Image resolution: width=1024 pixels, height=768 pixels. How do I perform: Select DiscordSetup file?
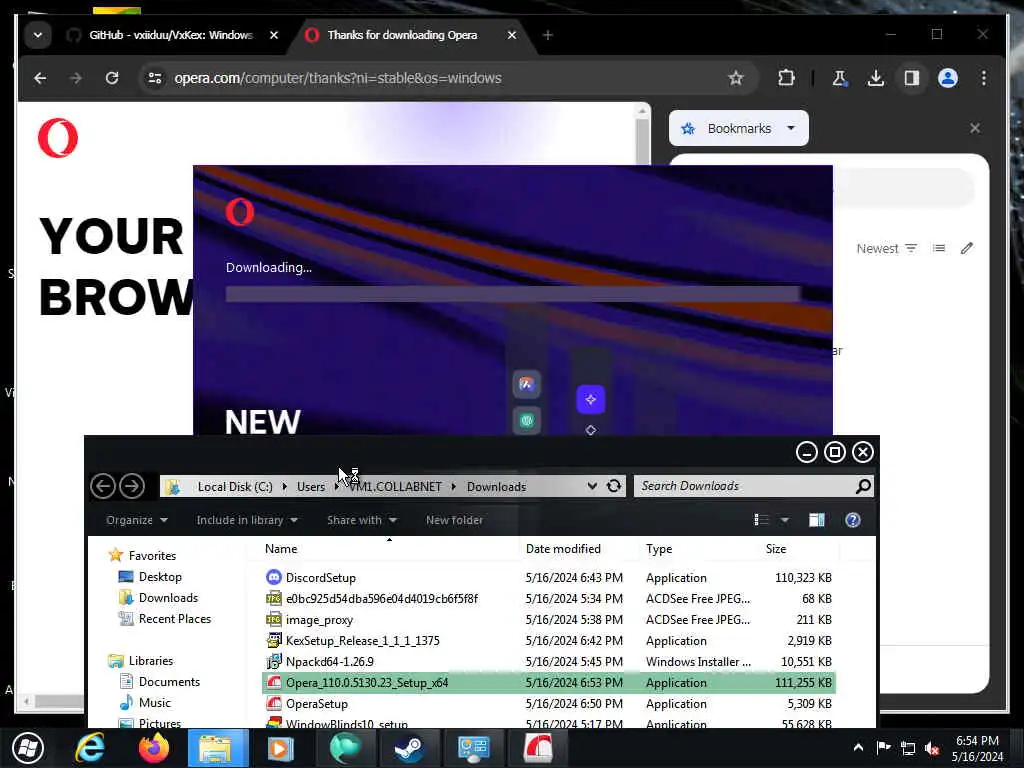tap(547, 578)
